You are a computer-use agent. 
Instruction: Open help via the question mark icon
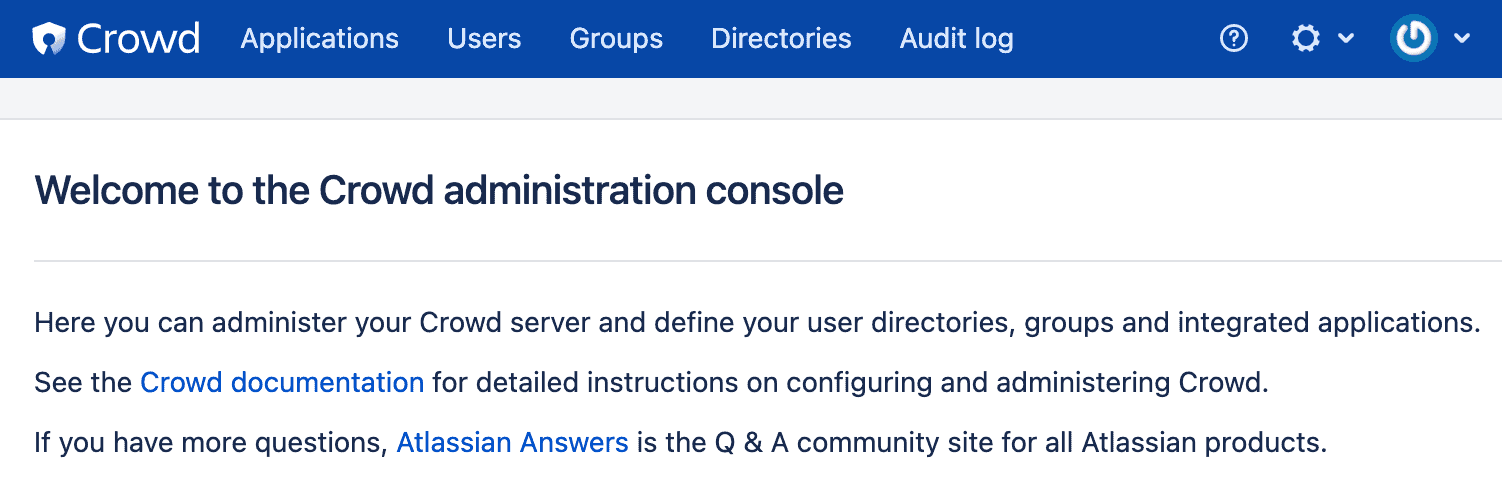[x=1234, y=39]
